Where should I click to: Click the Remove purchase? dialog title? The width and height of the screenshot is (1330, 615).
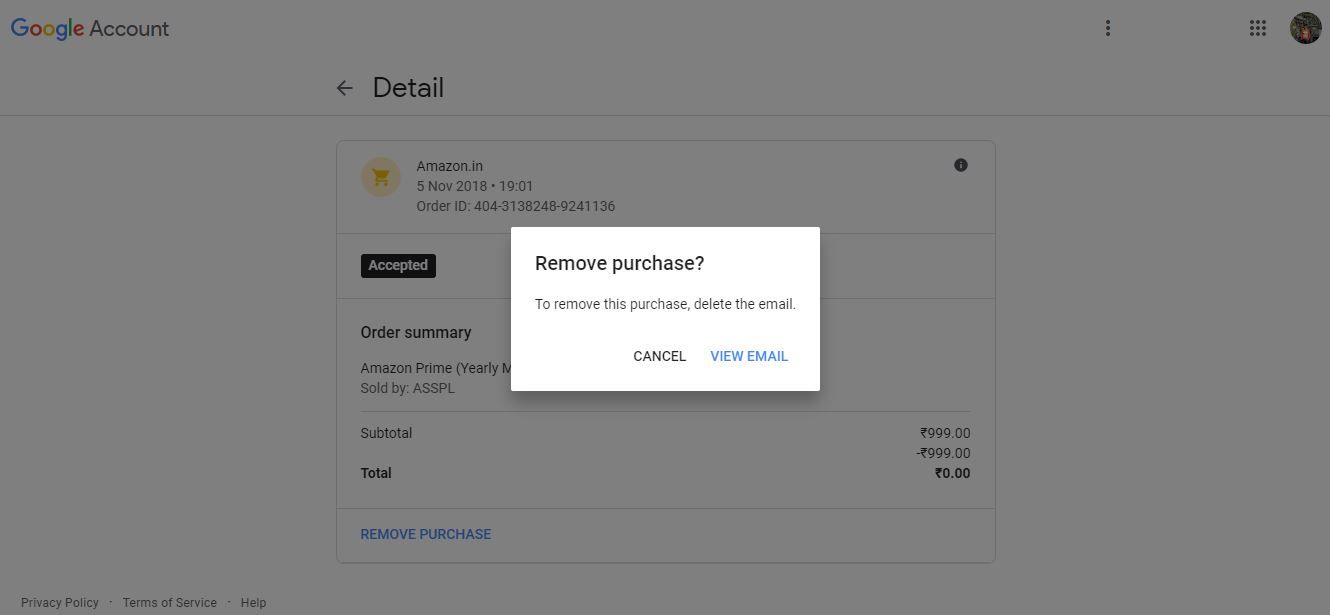tap(619, 263)
